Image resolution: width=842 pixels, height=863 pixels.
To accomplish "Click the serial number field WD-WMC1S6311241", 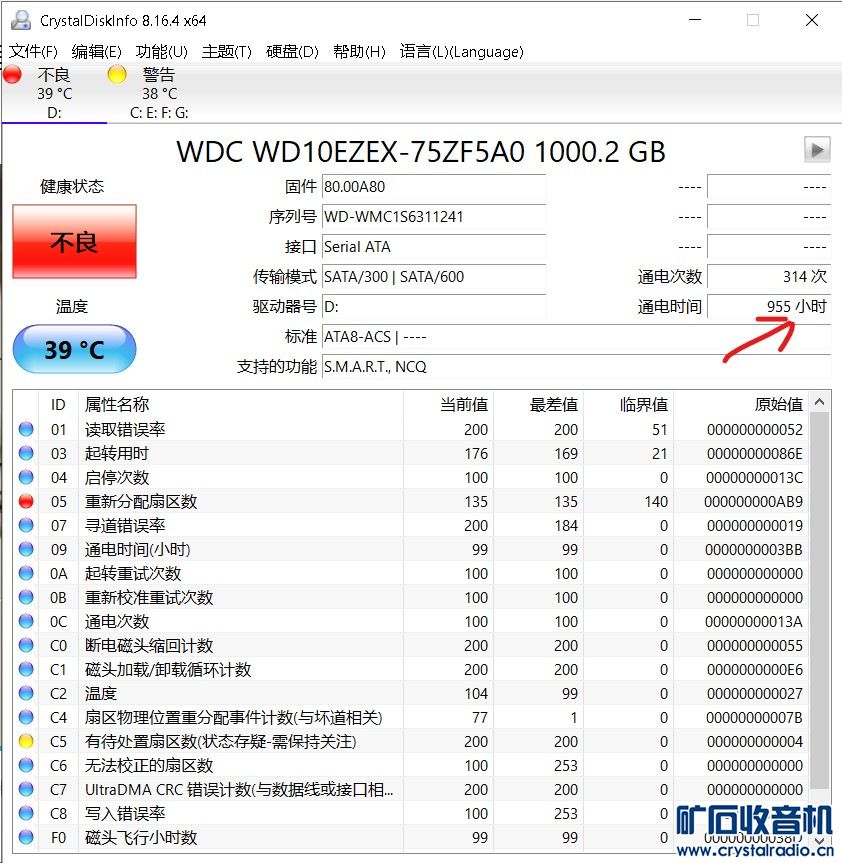I will [x=434, y=217].
